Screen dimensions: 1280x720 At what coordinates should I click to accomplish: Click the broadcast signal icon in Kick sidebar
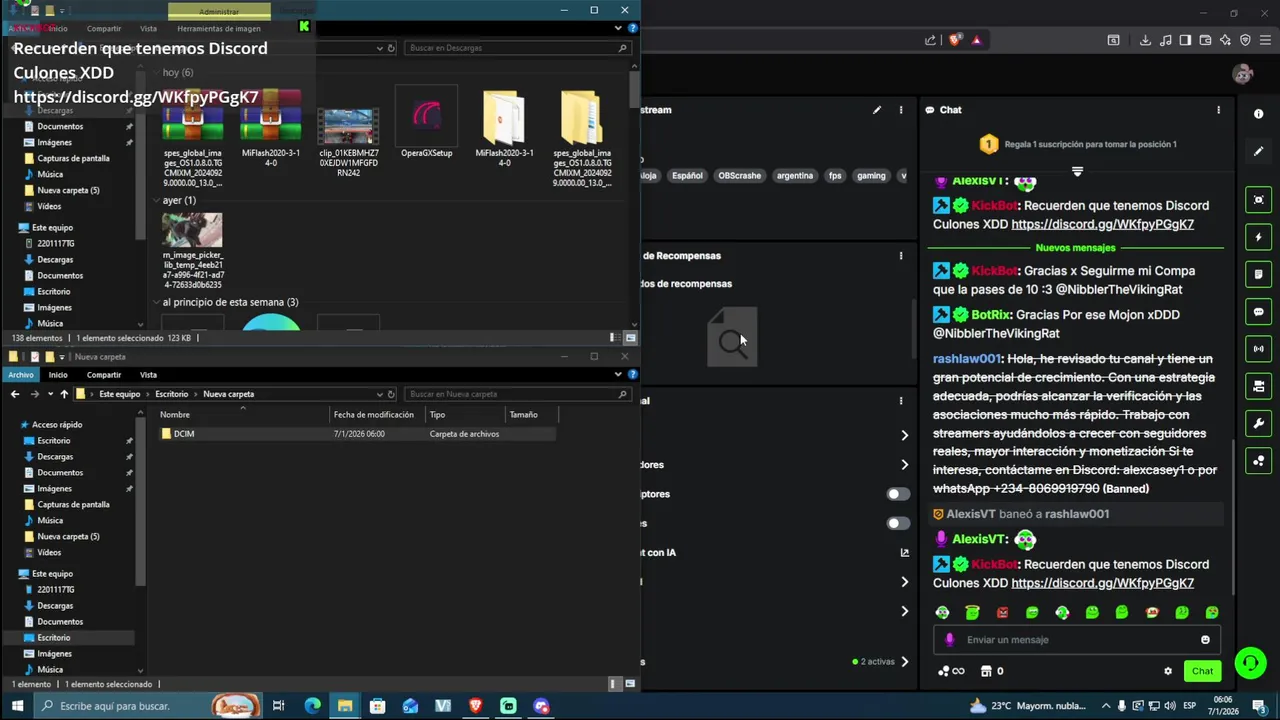tap(1259, 349)
